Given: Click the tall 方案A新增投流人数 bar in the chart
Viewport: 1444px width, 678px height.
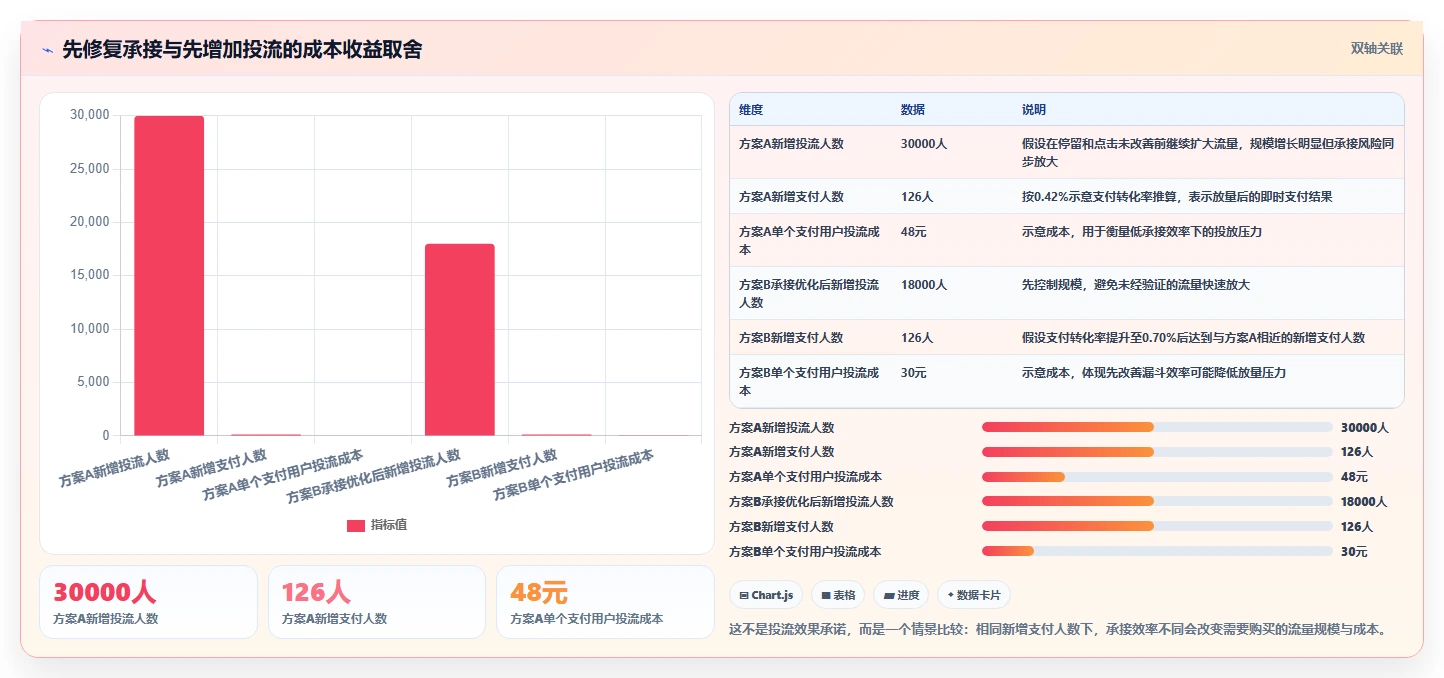Looking at the screenshot, I should click(x=169, y=276).
